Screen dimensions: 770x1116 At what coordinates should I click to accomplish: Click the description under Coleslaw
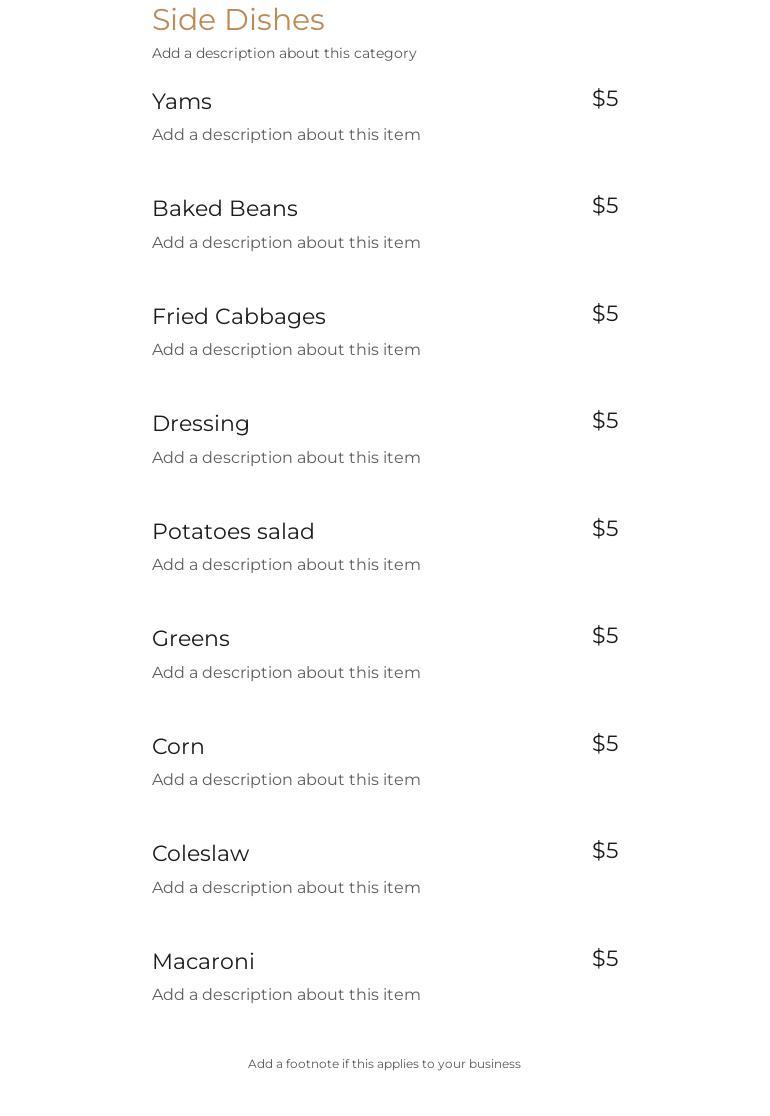tap(286, 888)
